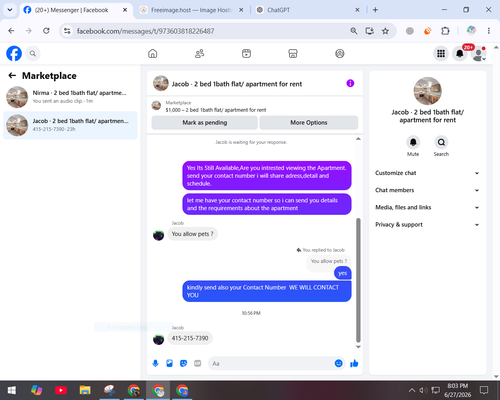Open the Video icon in top navigation

click(x=246, y=53)
